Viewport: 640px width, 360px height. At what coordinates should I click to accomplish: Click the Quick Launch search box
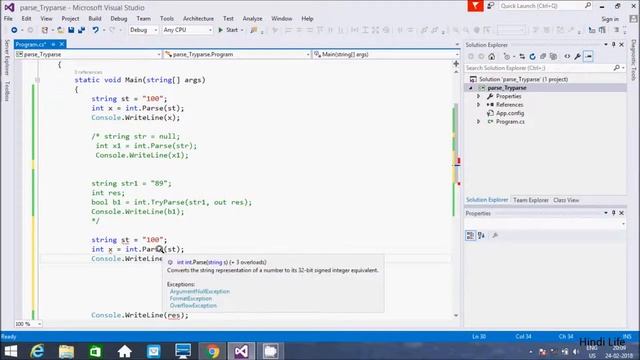coord(545,6)
